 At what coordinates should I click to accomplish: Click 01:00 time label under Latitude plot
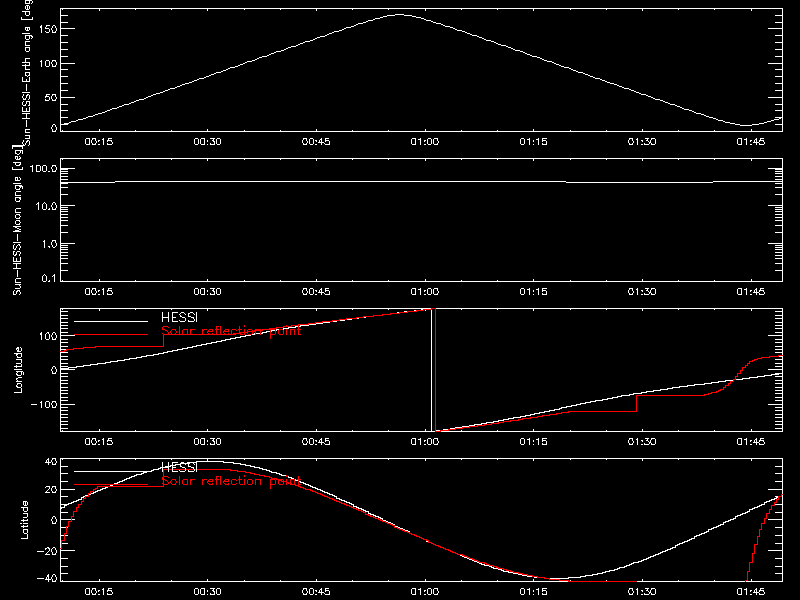425,592
